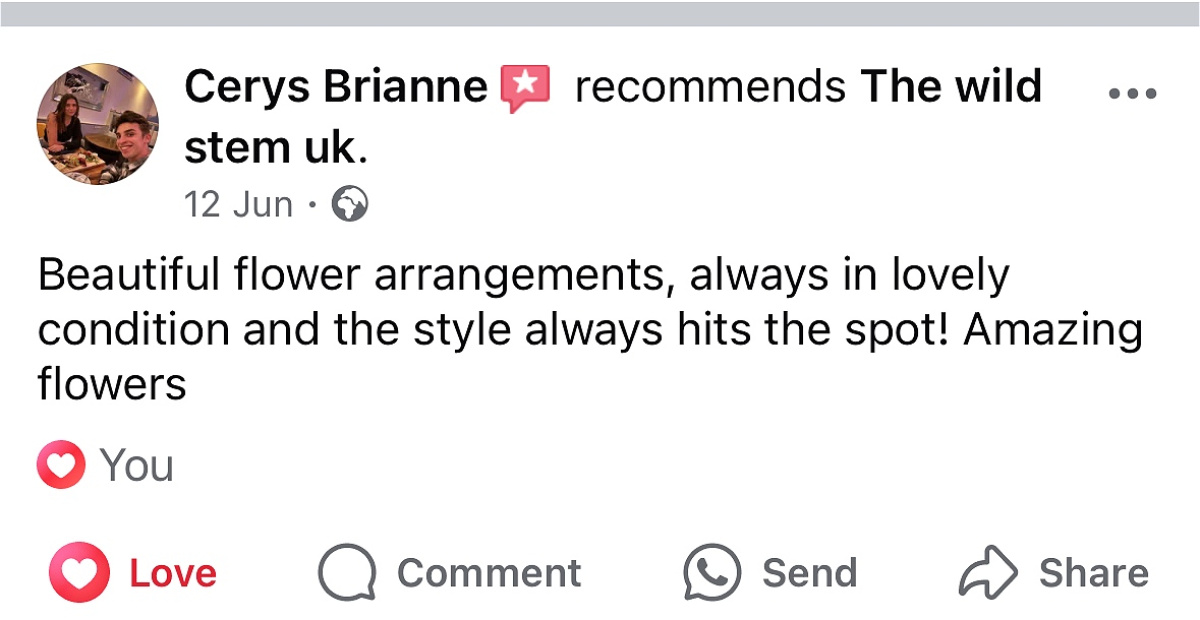The height and width of the screenshot is (620, 1200).
Task: Click the word recommends in the header
Action: 711,87
